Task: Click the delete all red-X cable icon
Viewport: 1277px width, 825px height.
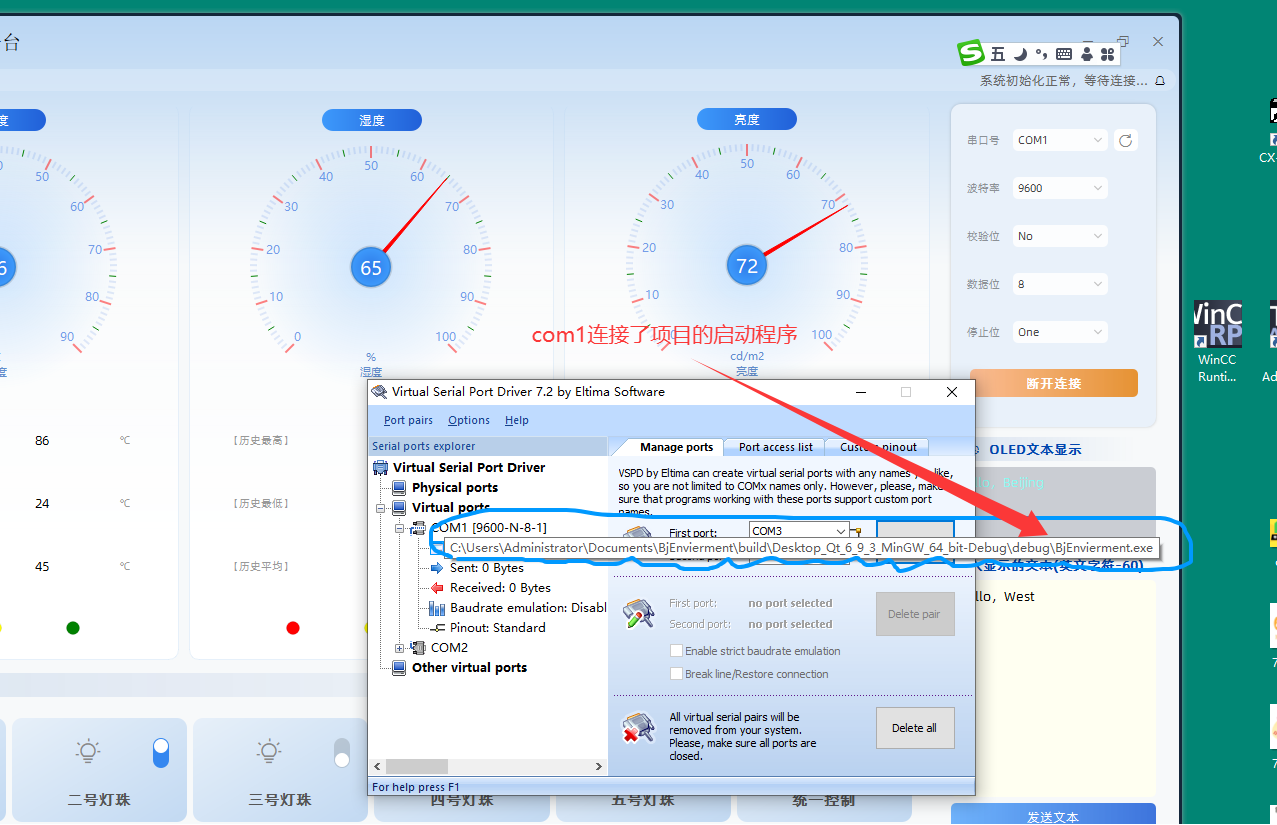Action: (x=638, y=727)
